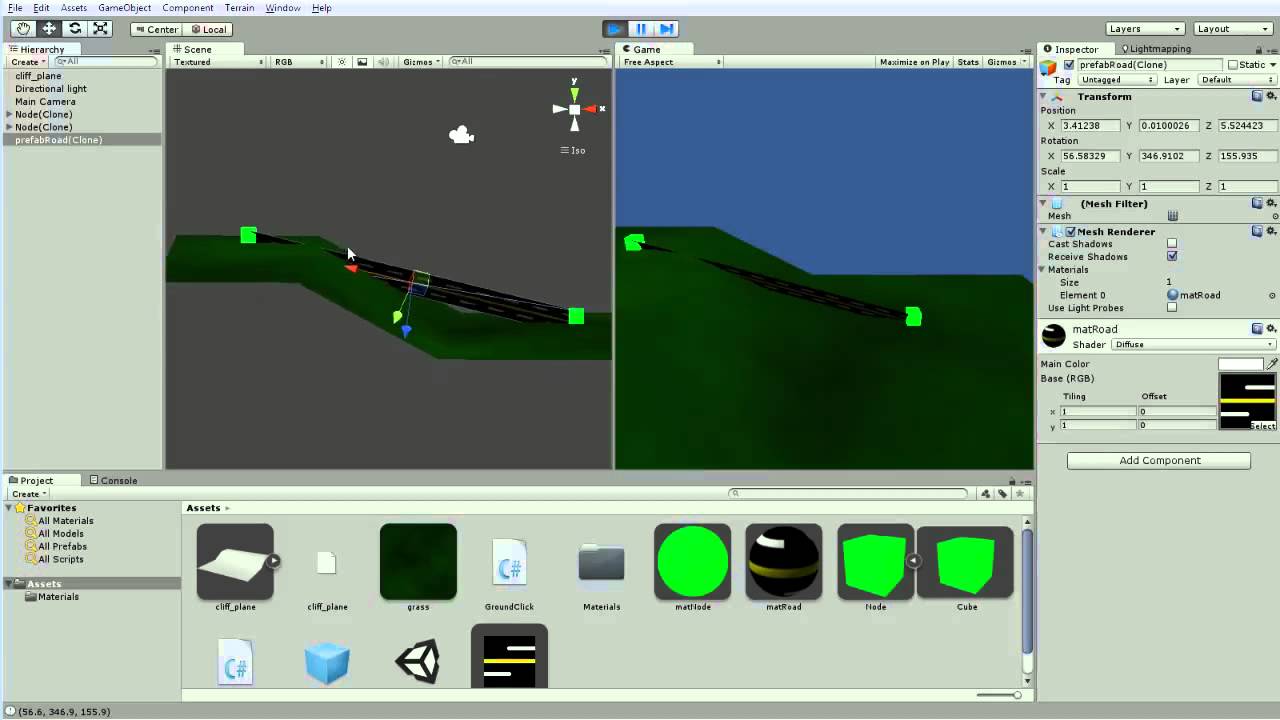Select the Hand tool in toolbar
The image size is (1280, 720).
[22, 29]
